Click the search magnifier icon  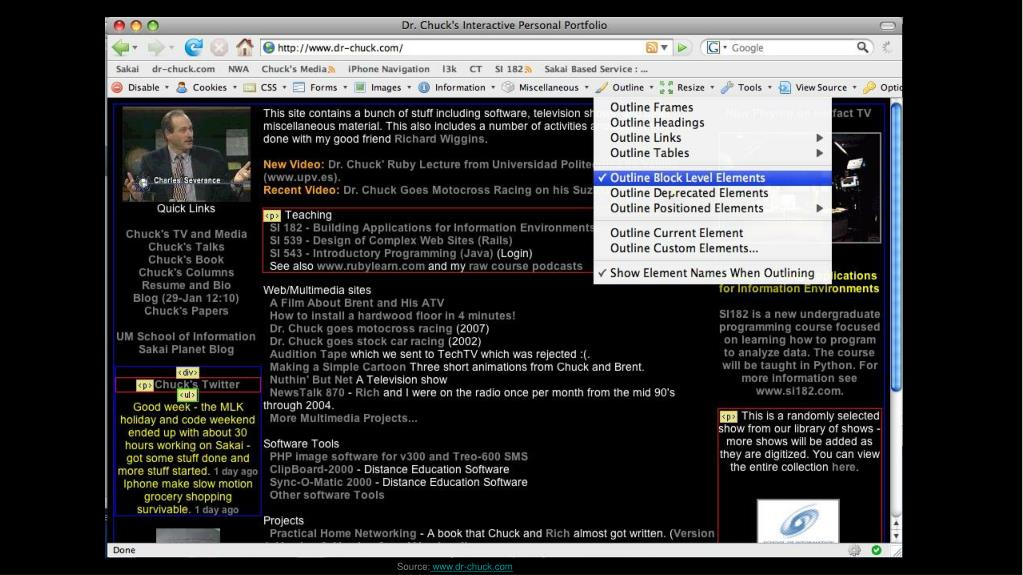(863, 47)
